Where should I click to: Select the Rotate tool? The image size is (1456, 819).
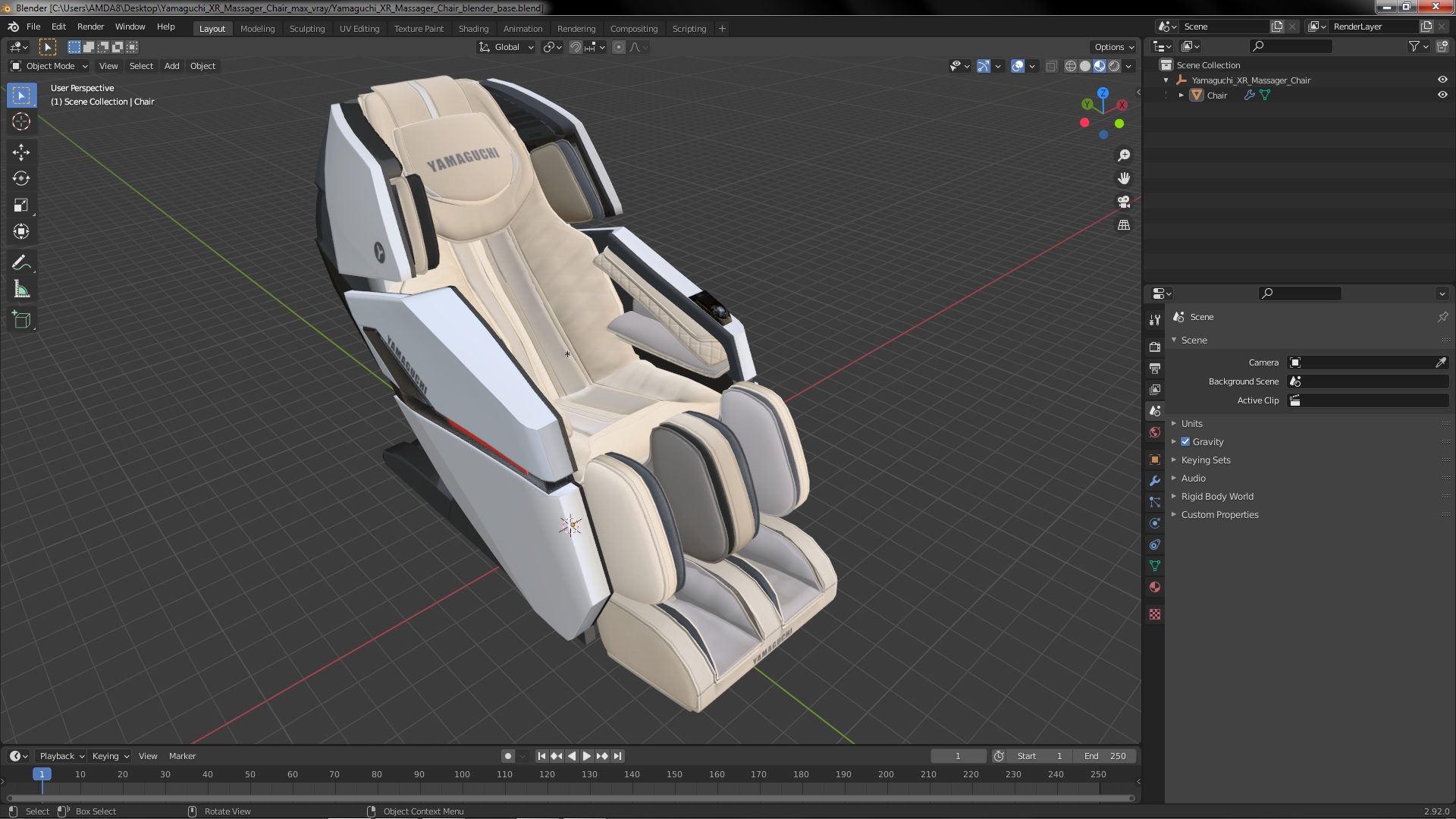pos(21,178)
